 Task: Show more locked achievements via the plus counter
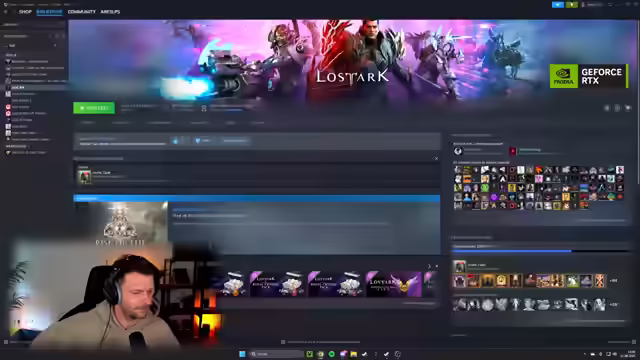[x=613, y=304]
